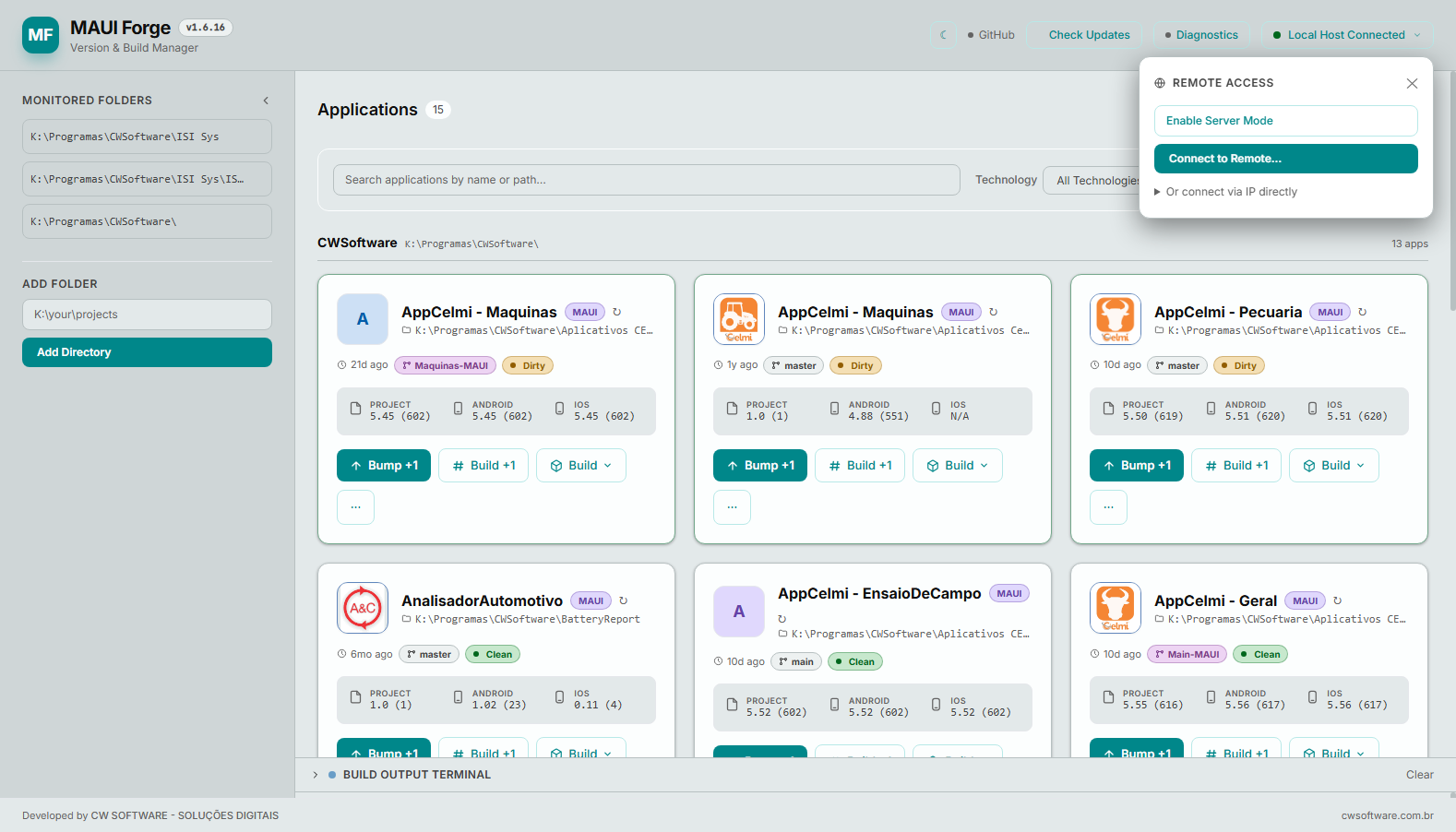Click the A&C AnalisadorAutomotivo app icon
Image resolution: width=1456 pixels, height=832 pixels.
363,608
